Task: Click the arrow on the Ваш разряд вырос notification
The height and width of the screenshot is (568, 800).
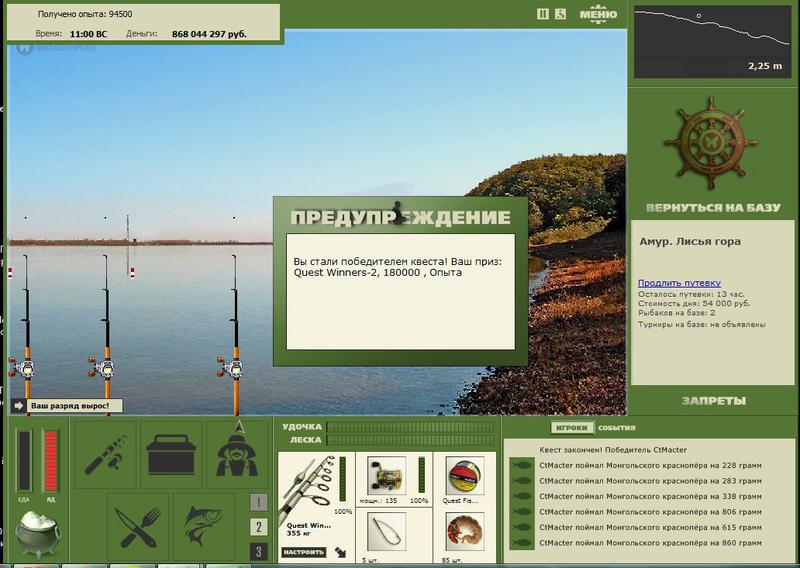Action: 19,406
